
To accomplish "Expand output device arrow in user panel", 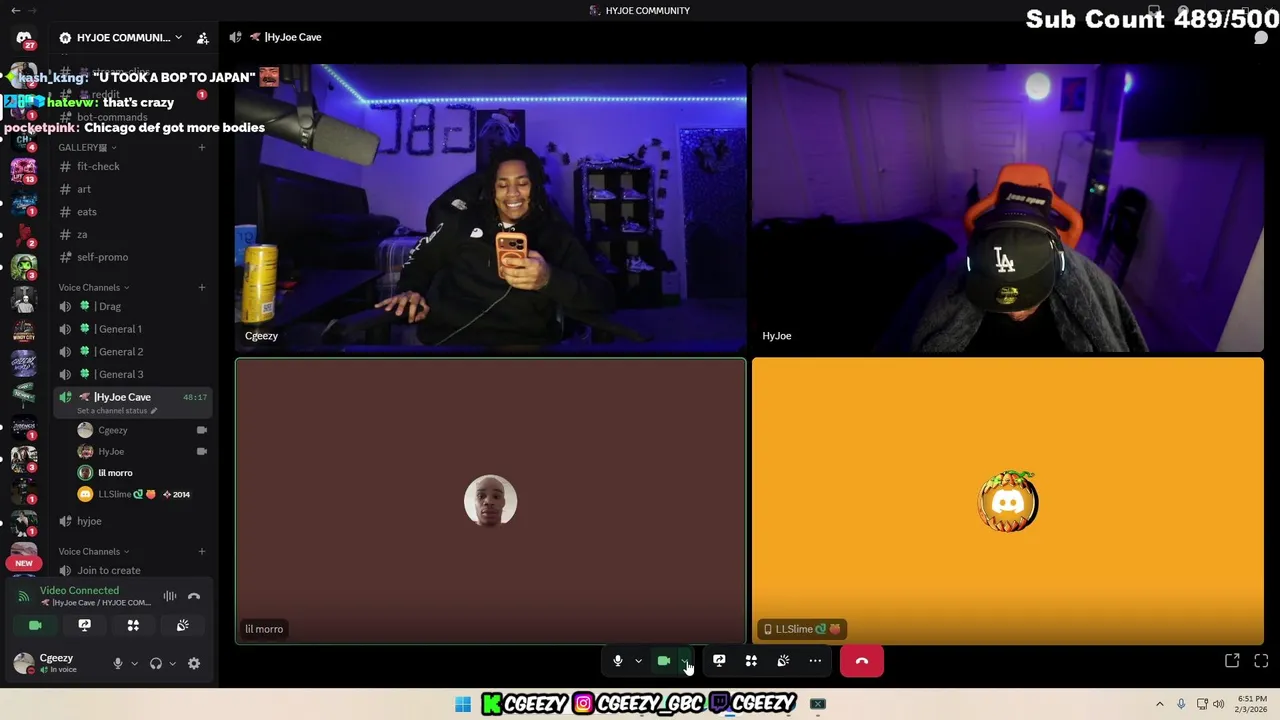I will 172,663.
